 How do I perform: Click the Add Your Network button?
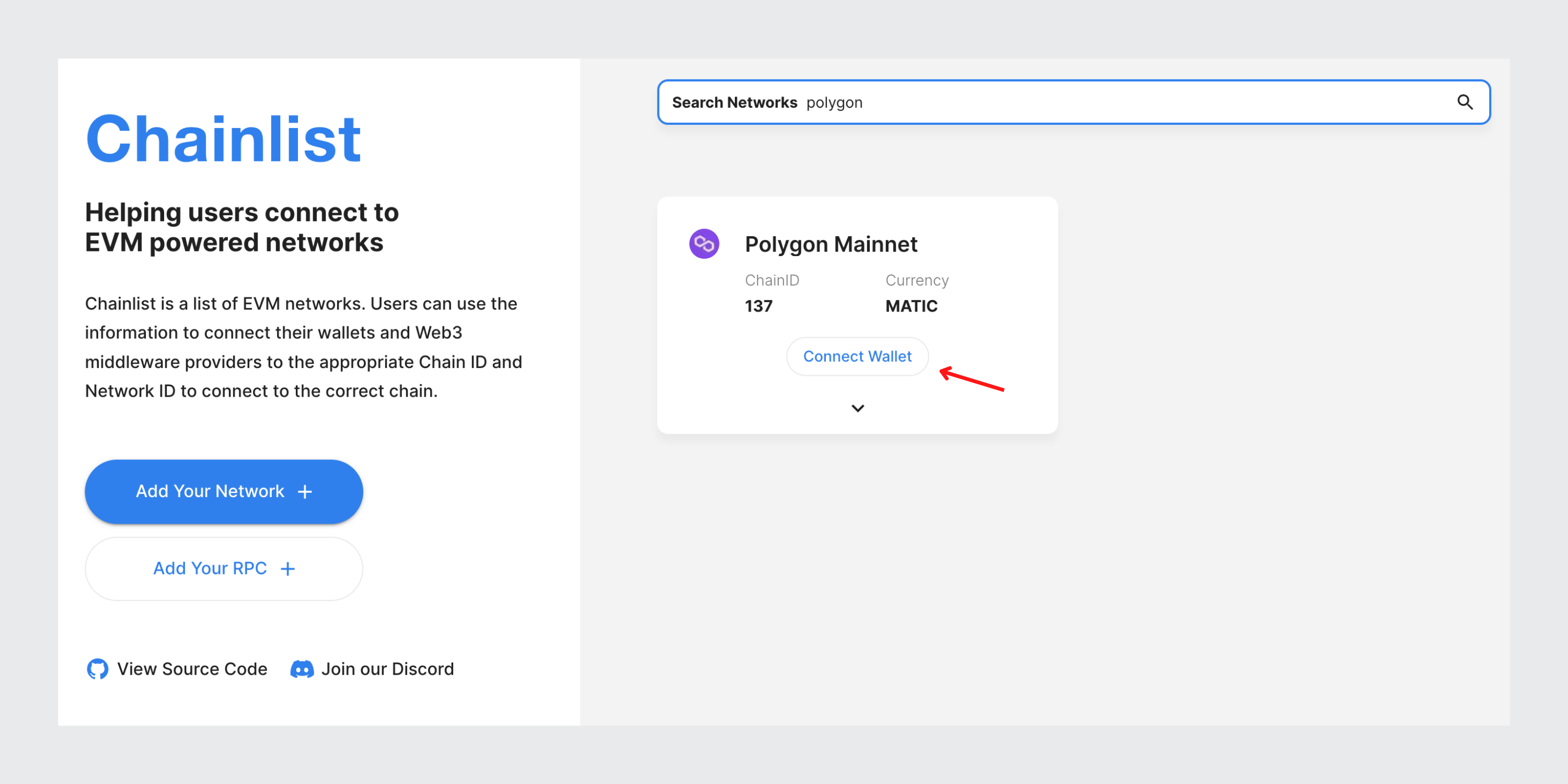(x=223, y=491)
